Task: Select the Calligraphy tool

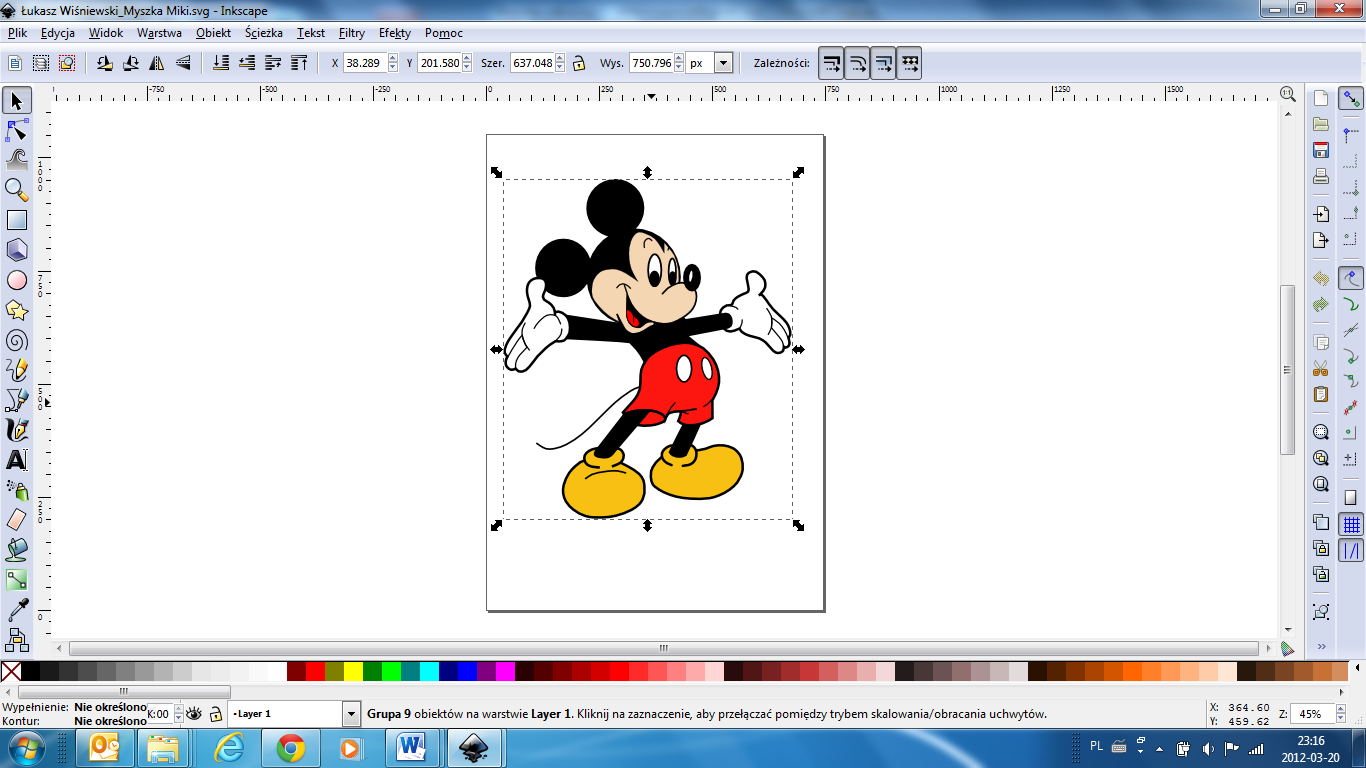Action: click(17, 430)
